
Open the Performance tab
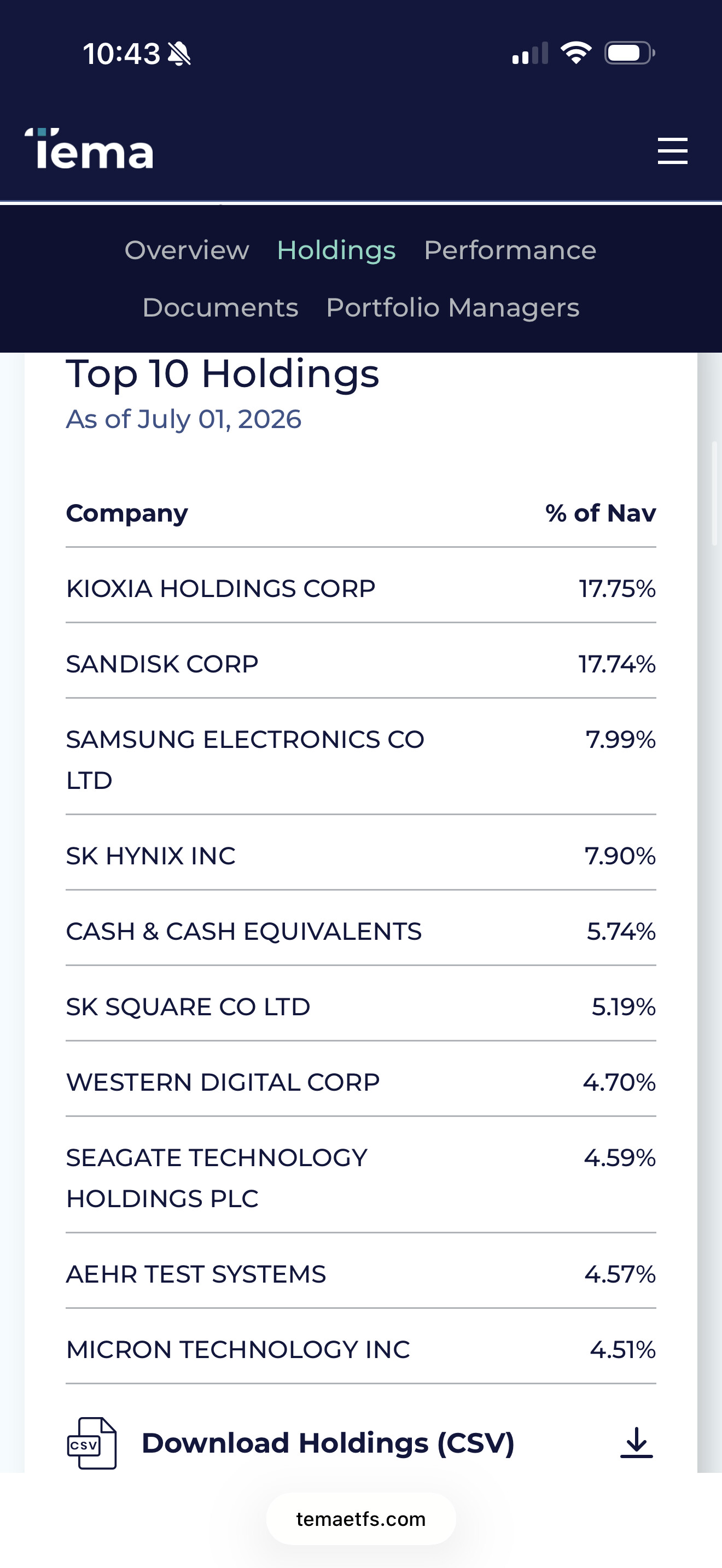click(510, 250)
